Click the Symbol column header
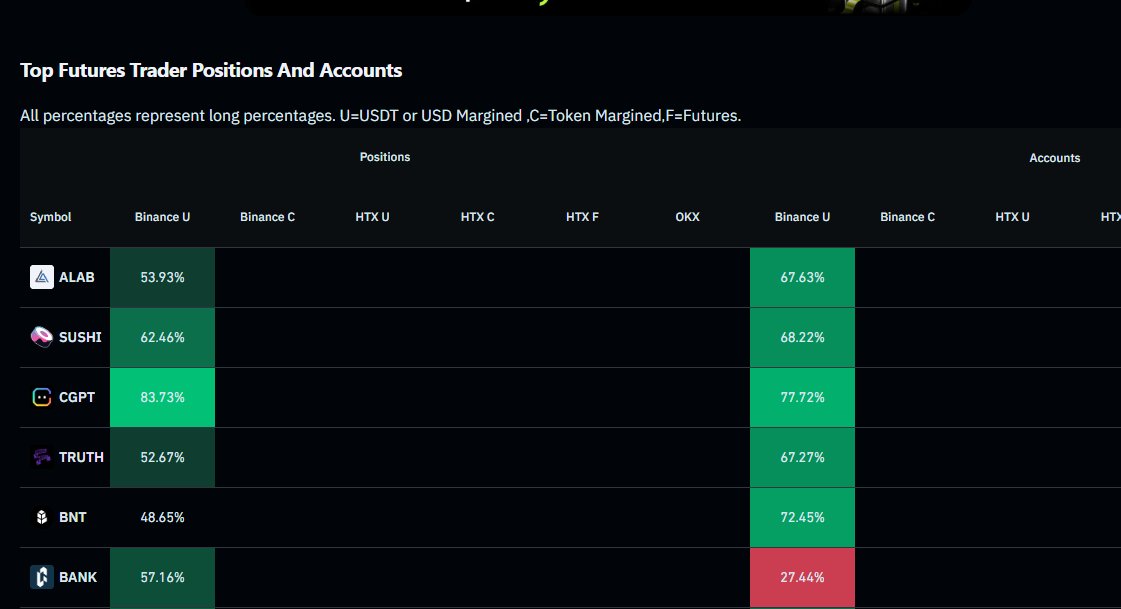 (x=51, y=217)
